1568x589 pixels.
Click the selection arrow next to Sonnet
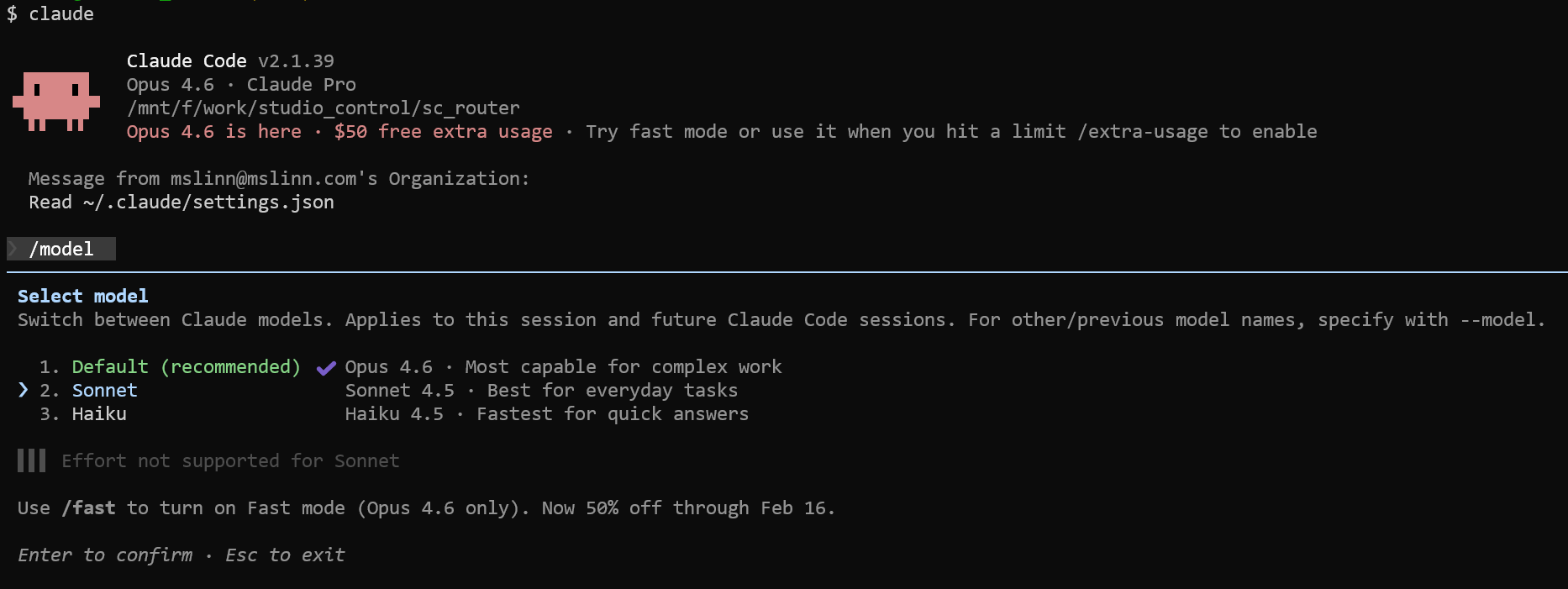[x=24, y=390]
